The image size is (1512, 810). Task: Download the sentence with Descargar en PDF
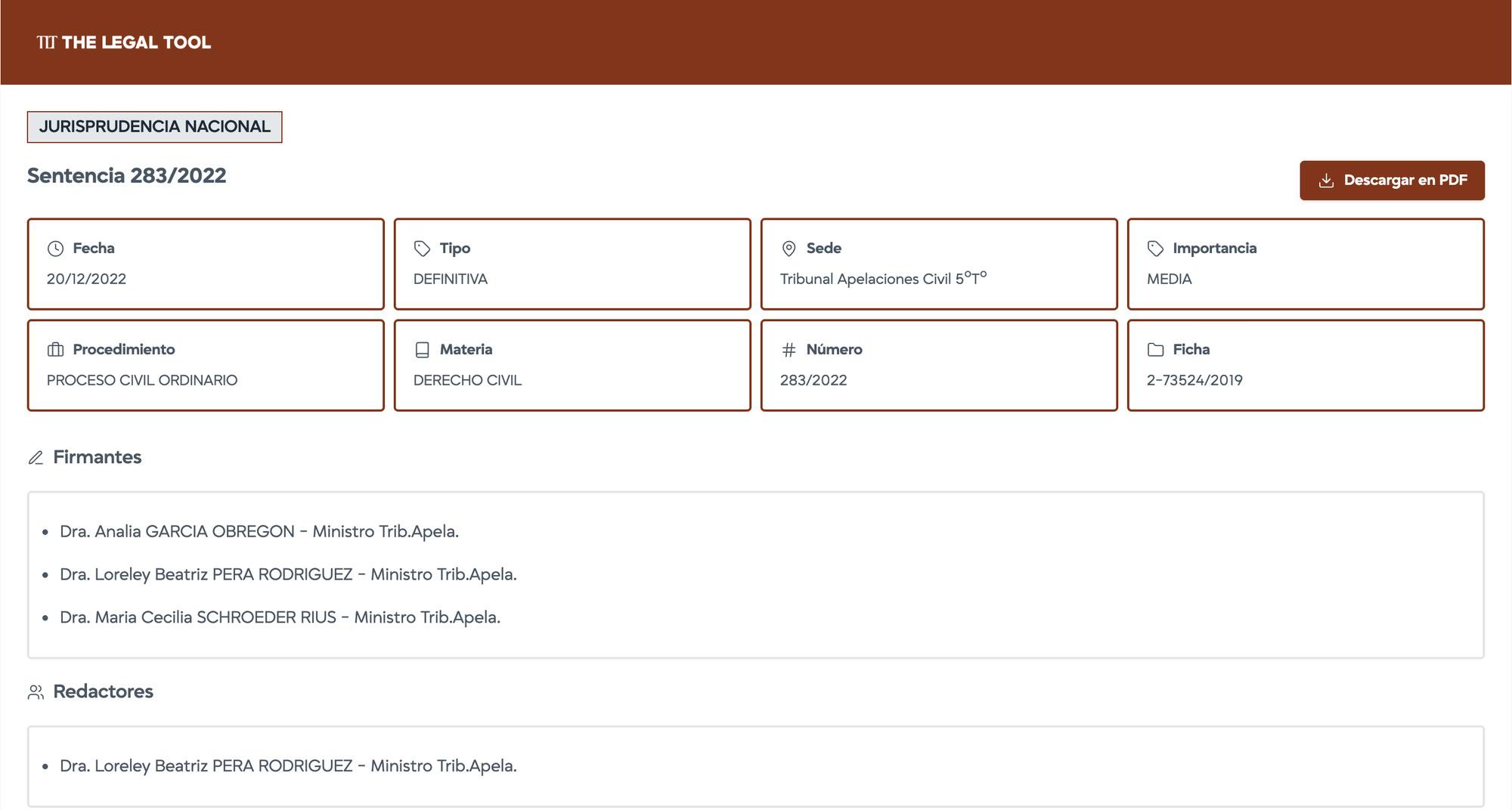[1392, 181]
